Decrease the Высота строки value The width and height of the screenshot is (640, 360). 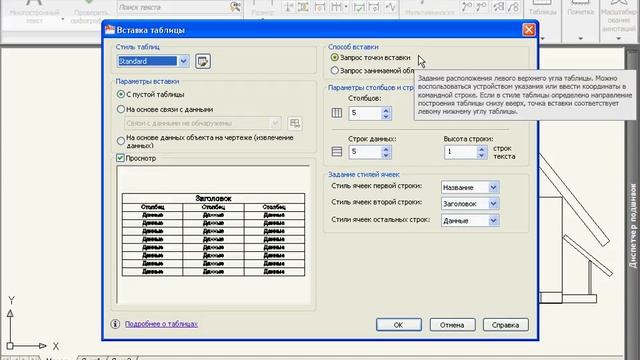click(482, 156)
